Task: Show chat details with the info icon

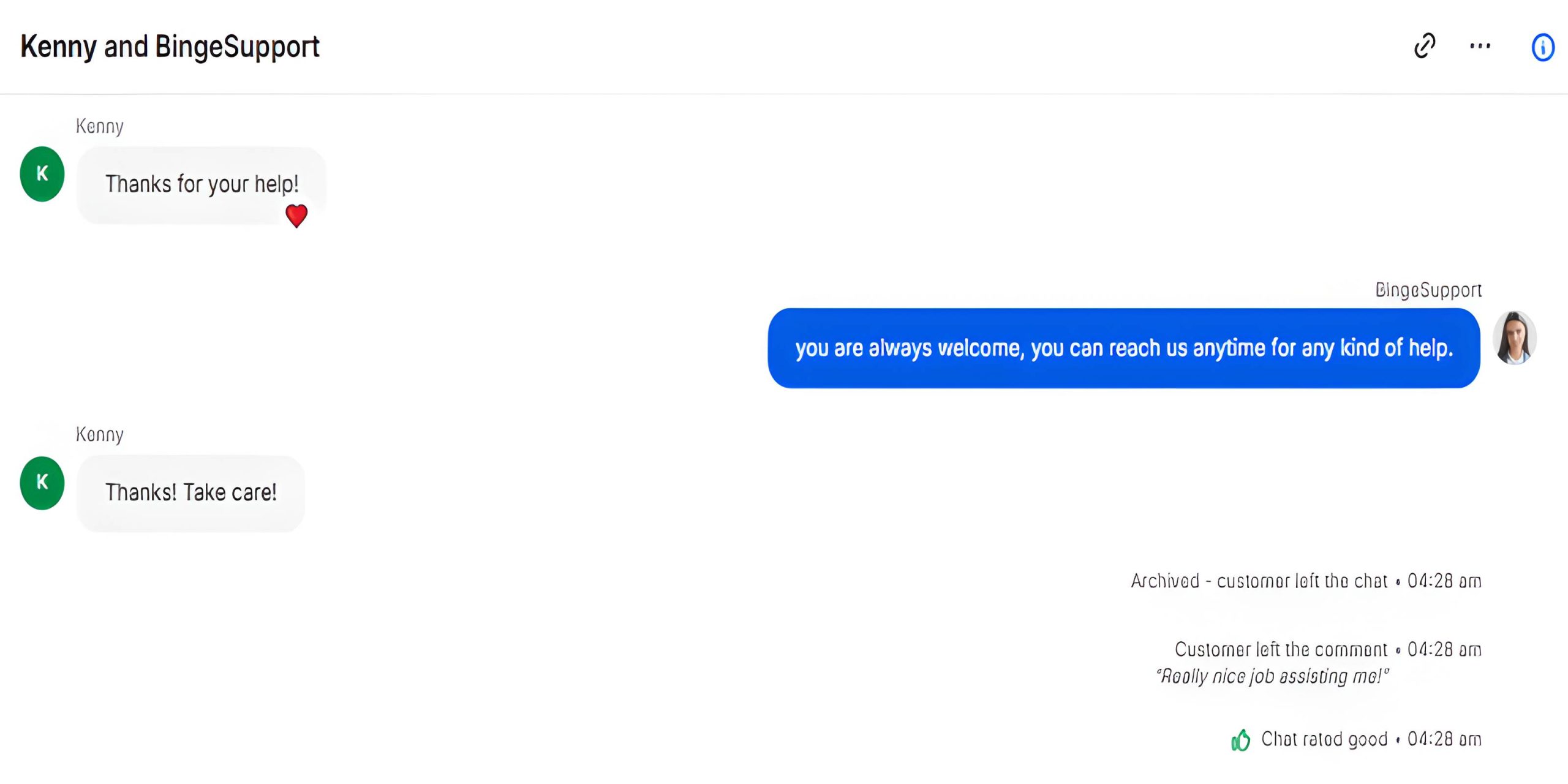Action: (1542, 47)
